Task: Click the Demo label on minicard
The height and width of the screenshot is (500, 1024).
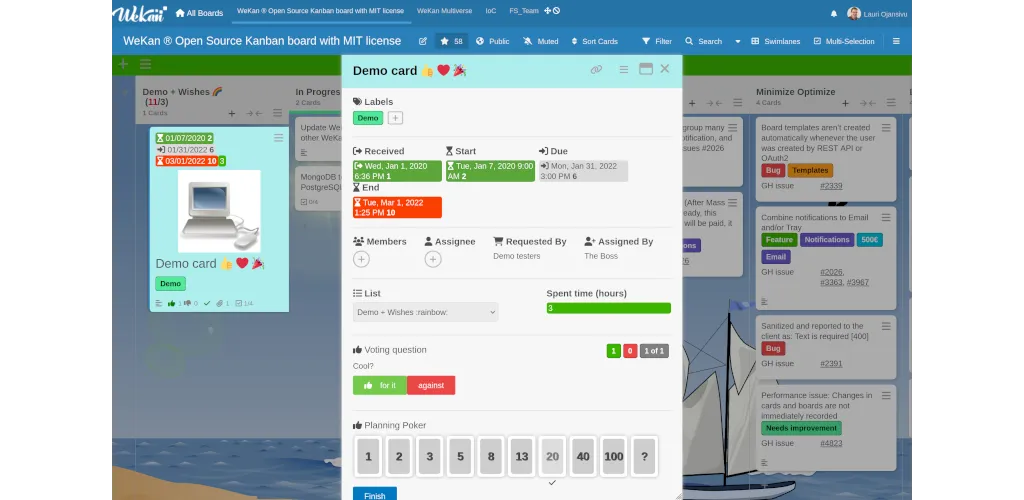Action: click(170, 283)
